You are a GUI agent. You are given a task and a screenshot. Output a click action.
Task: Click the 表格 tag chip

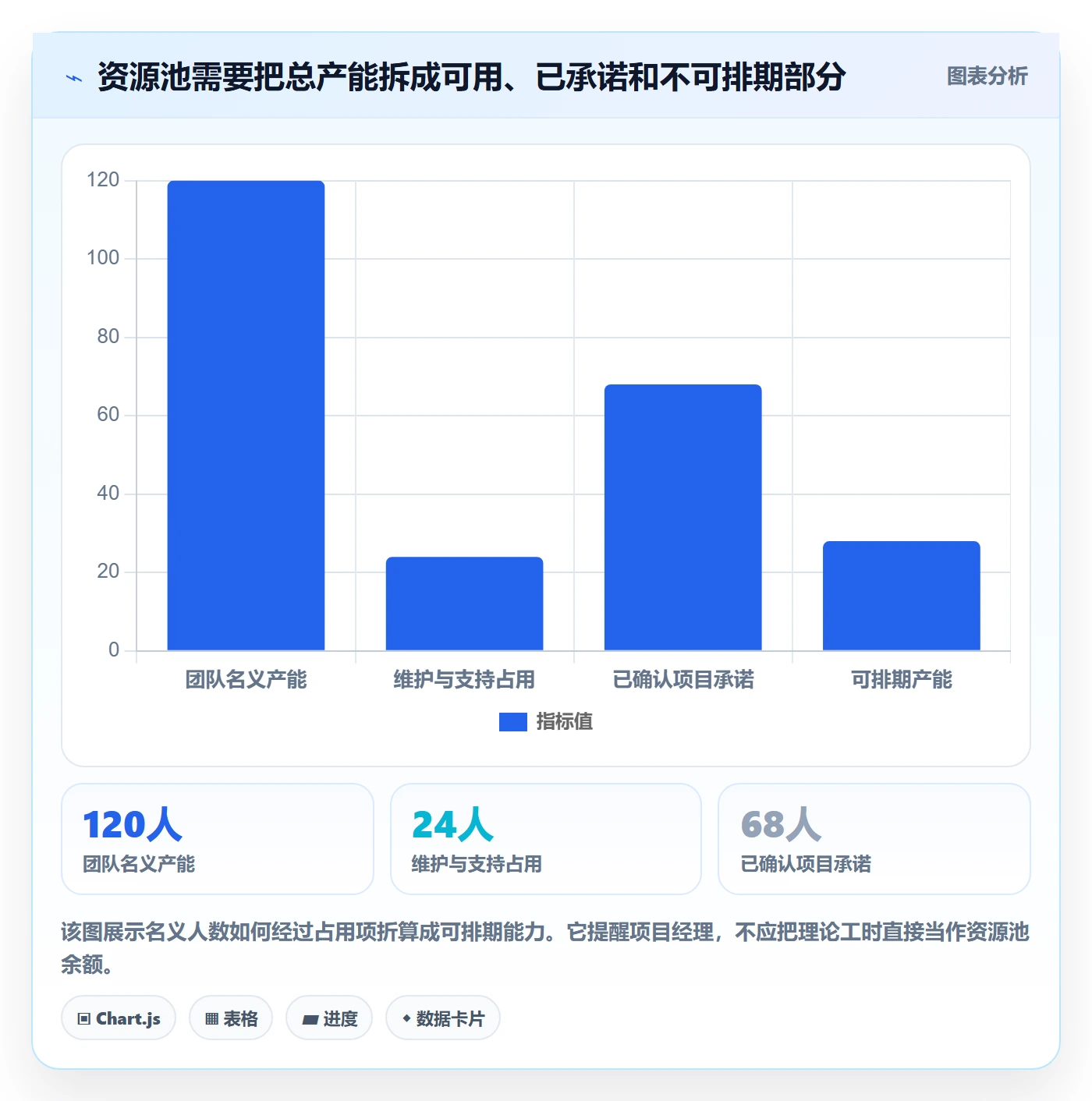[231, 1018]
